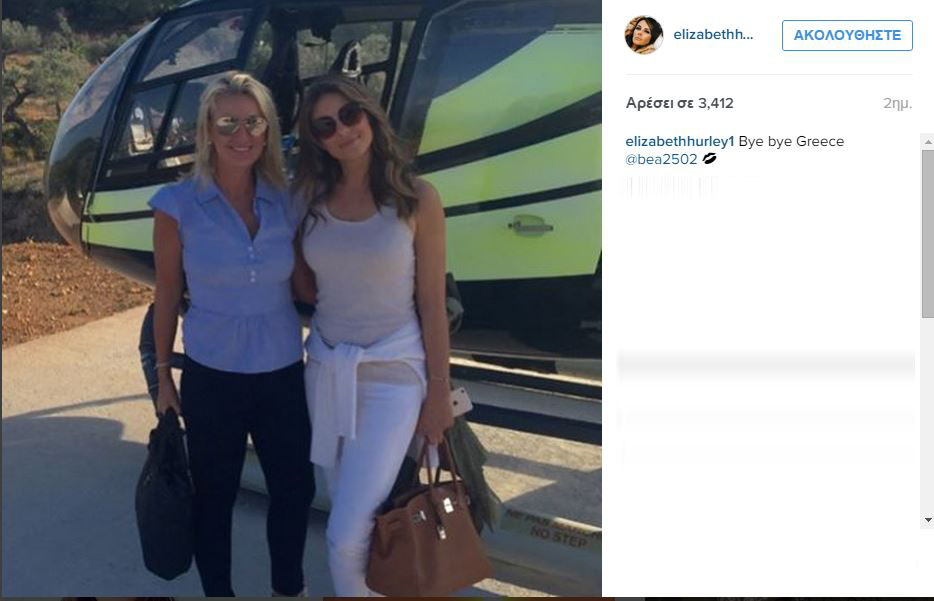Click the black tote bag in photo
Viewport: 934px width, 601px height.
point(165,496)
